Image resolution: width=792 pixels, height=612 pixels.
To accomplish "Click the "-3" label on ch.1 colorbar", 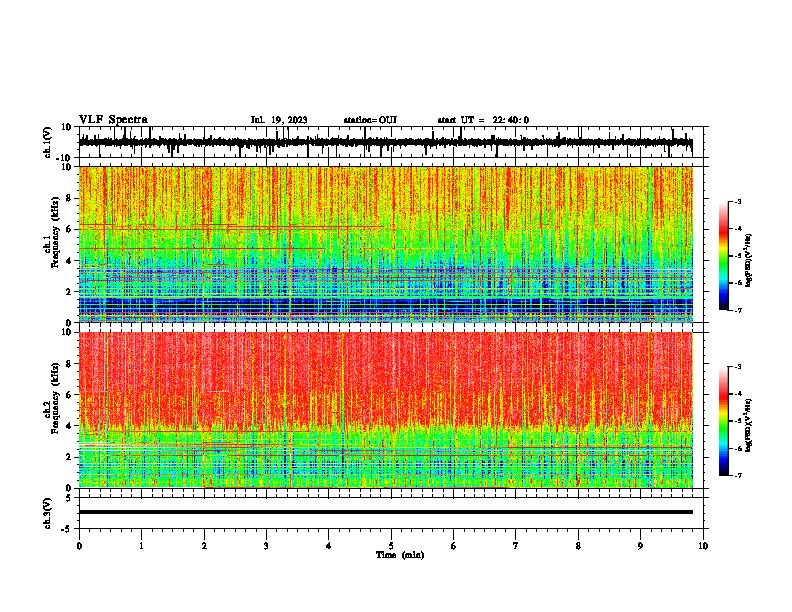I will 737,201.
